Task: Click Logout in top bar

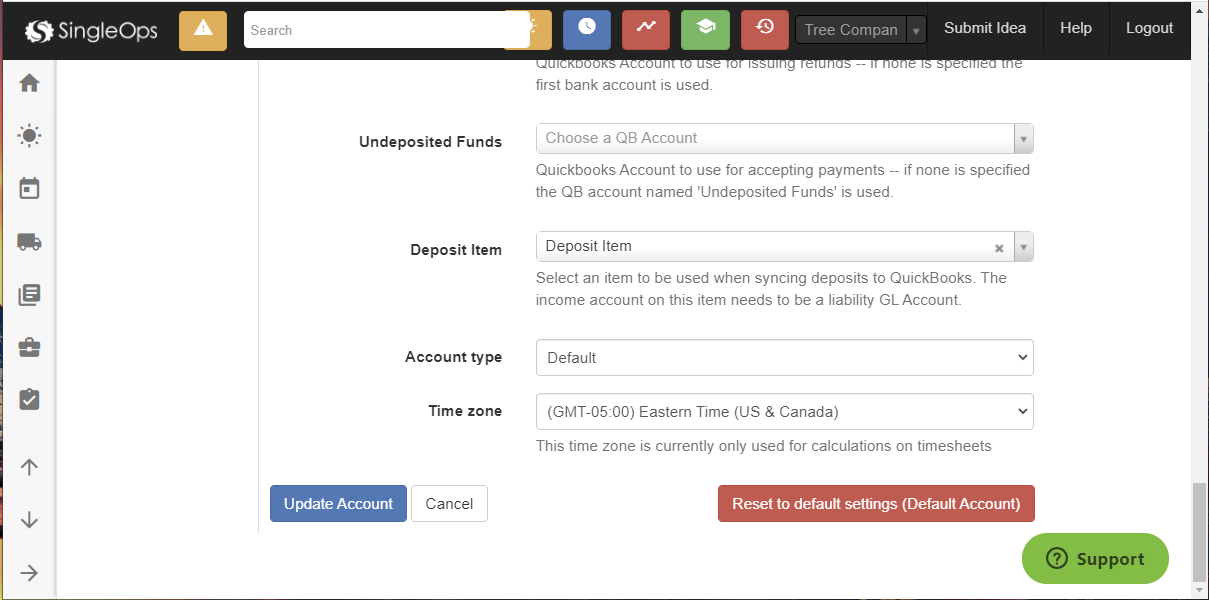Action: click(x=1150, y=28)
